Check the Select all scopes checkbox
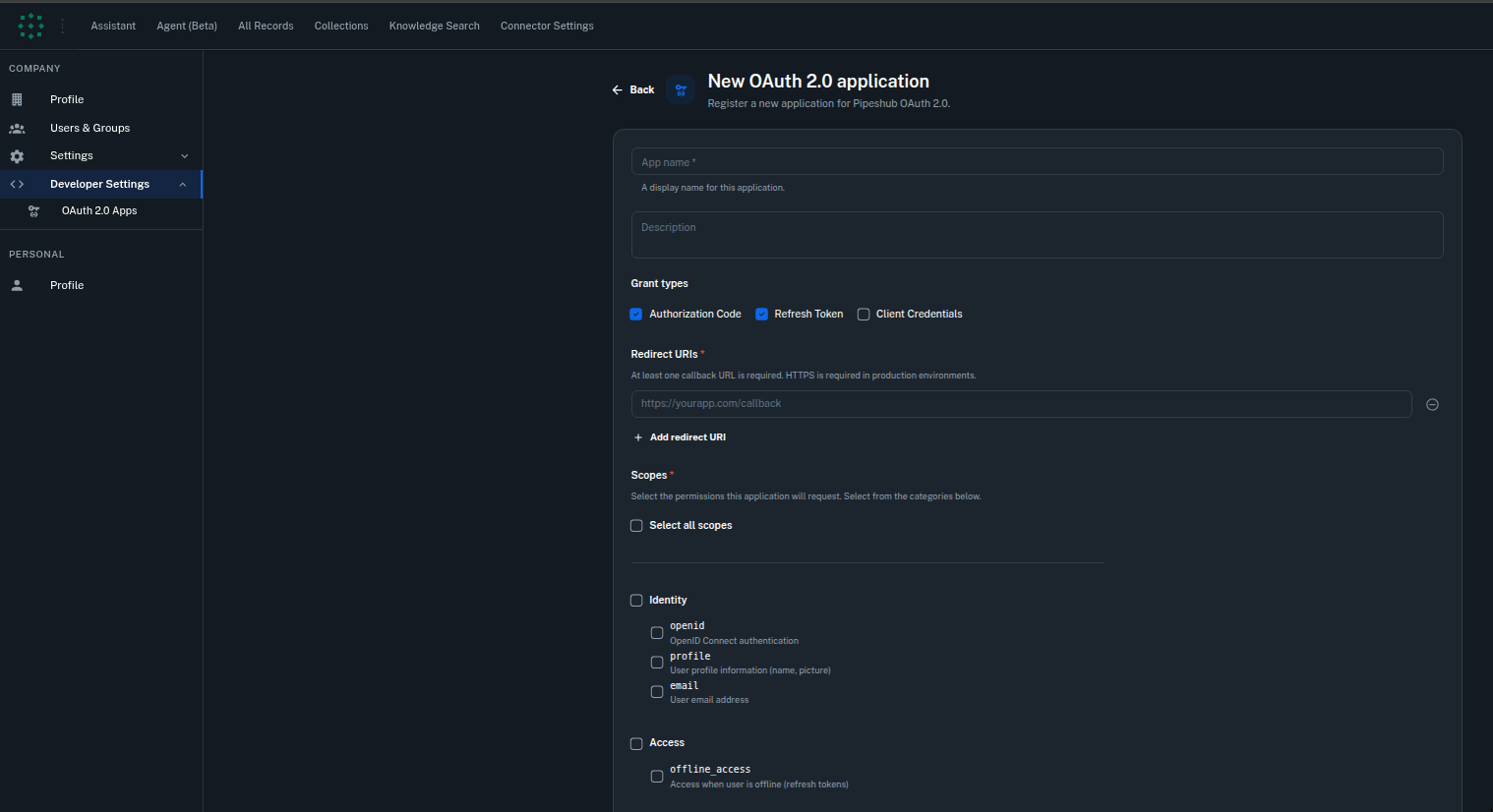The width and height of the screenshot is (1493, 812). pyautogui.click(x=635, y=525)
